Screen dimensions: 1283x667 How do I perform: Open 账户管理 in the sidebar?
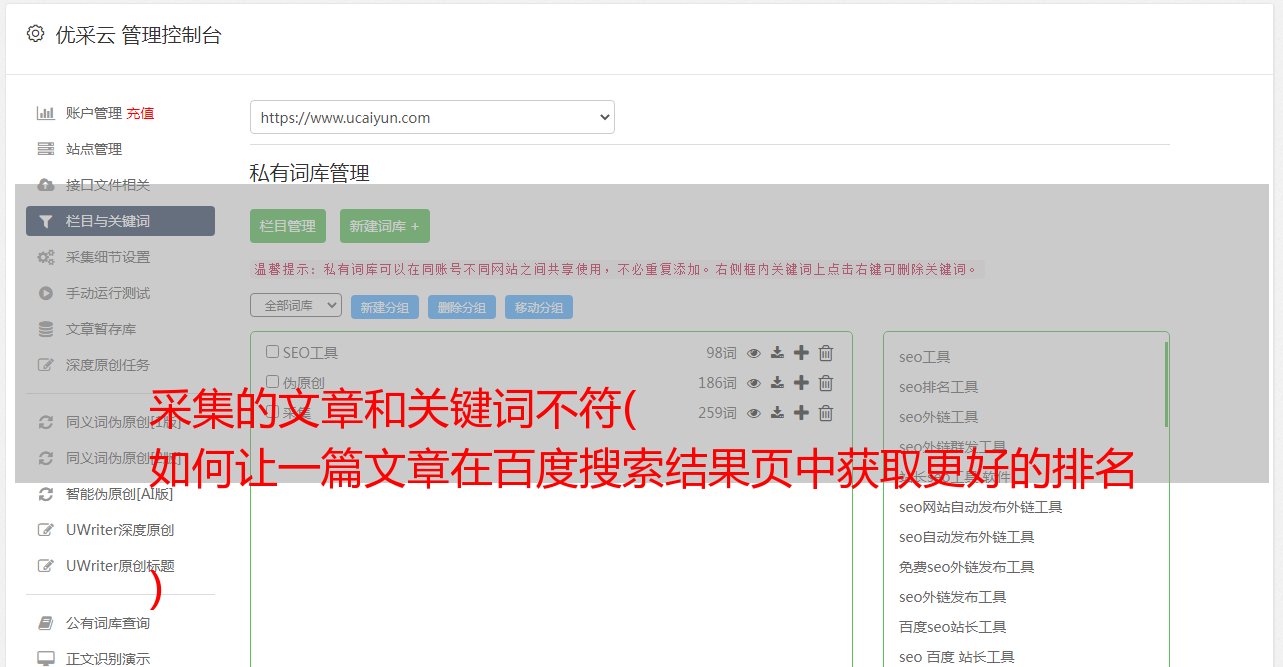tap(94, 113)
